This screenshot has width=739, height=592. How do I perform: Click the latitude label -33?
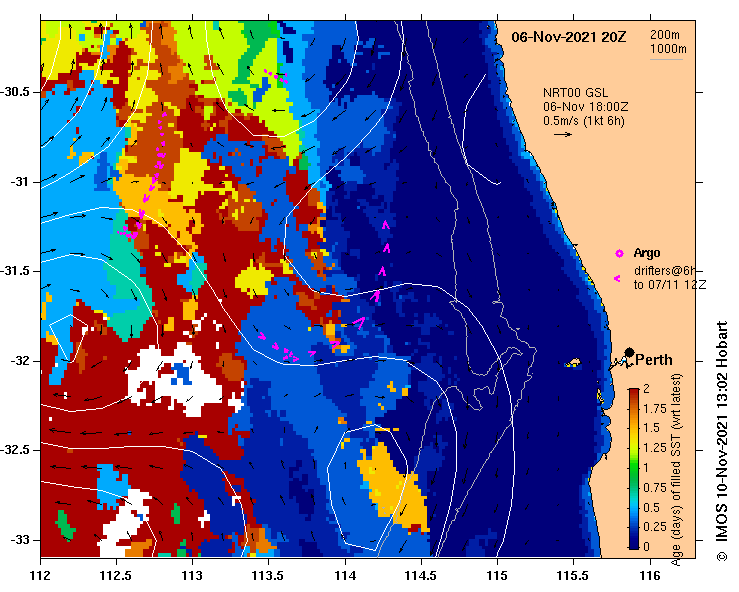[21, 540]
